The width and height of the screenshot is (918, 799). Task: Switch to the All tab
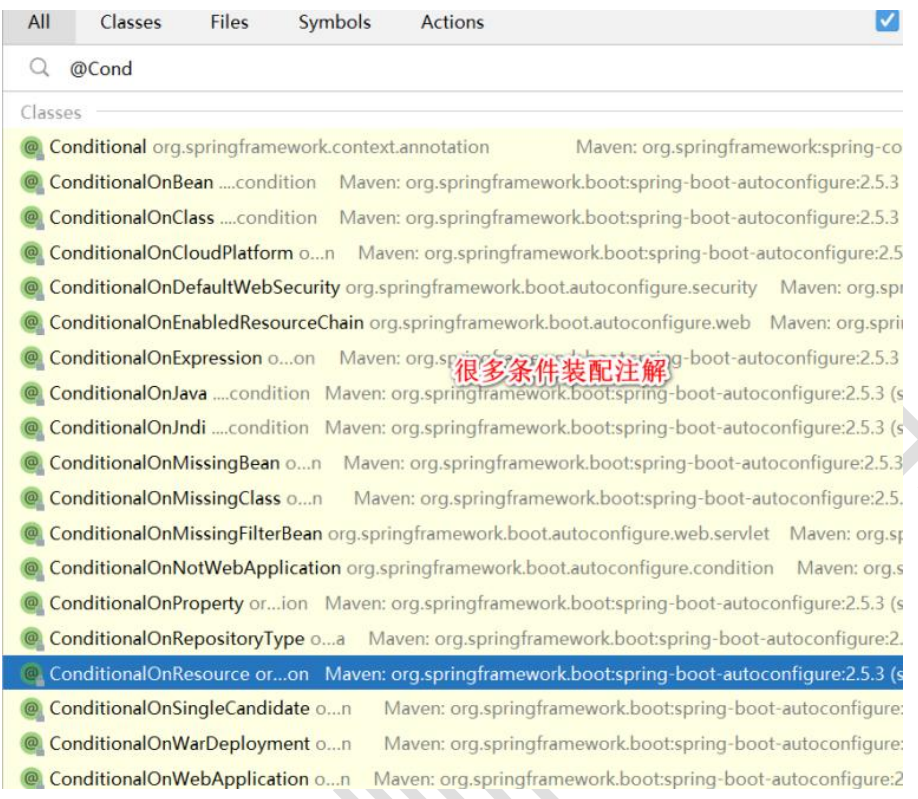[39, 22]
